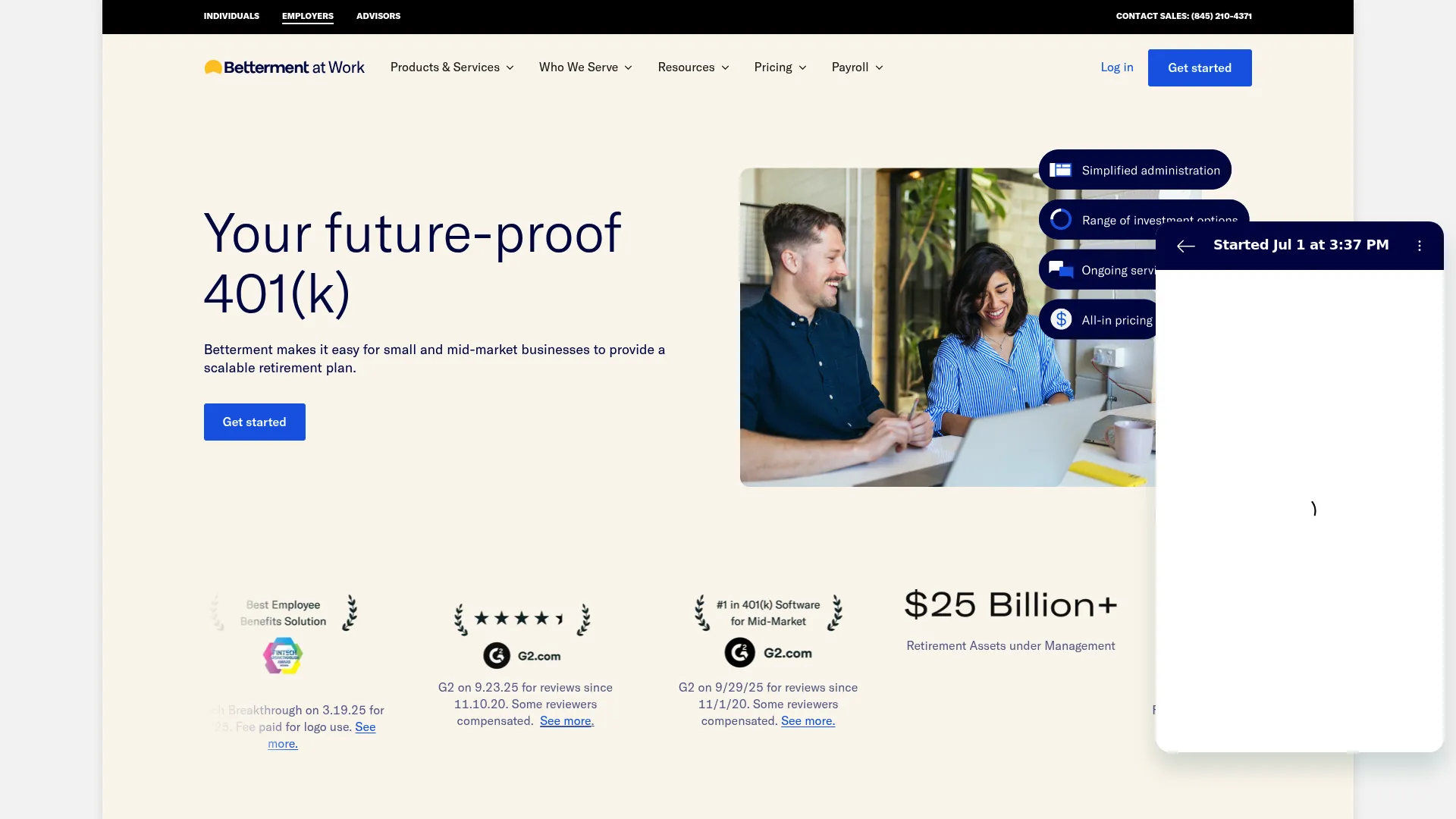This screenshot has width=1456, height=819.
Task: Click the Simplified administration icon
Action: (x=1060, y=170)
